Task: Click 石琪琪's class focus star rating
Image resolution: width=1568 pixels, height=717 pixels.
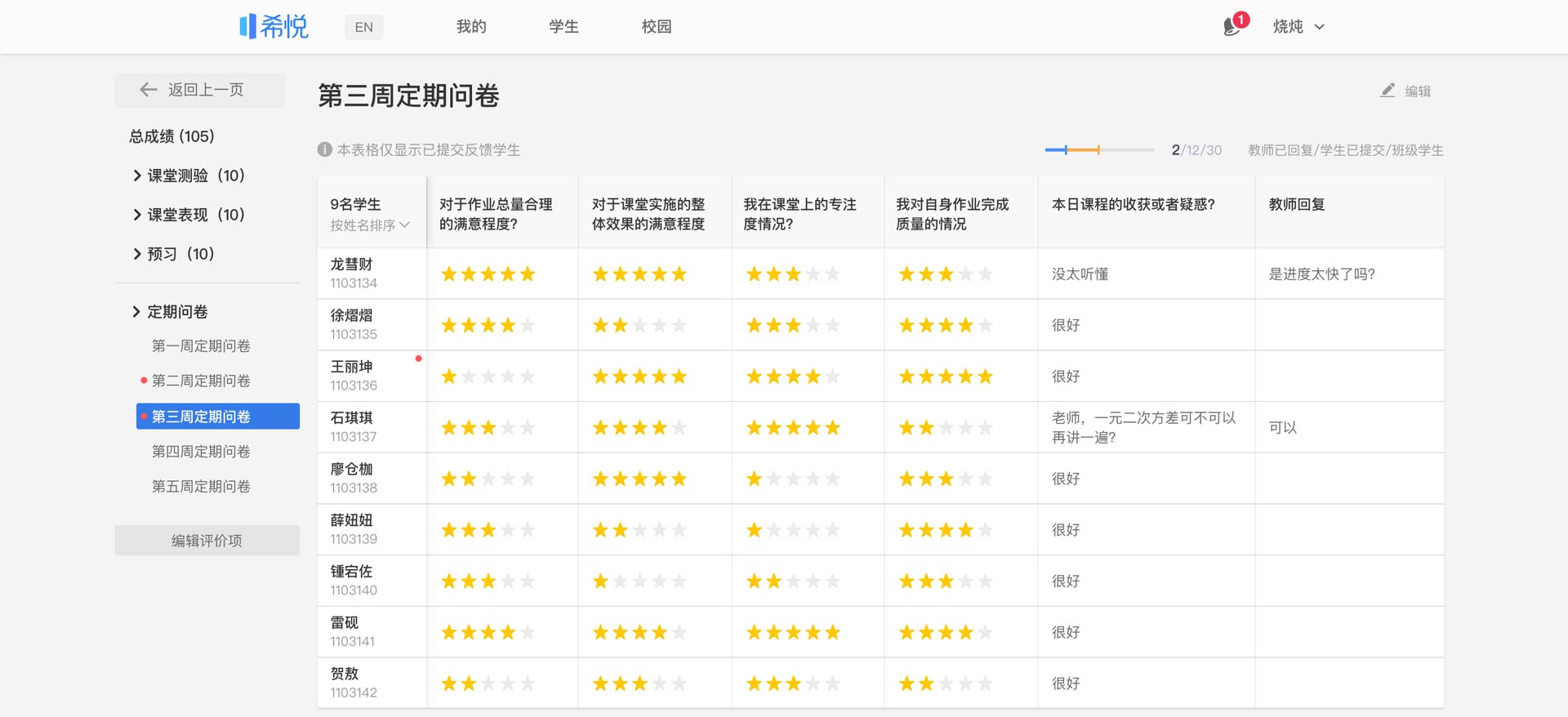Action: [792, 428]
